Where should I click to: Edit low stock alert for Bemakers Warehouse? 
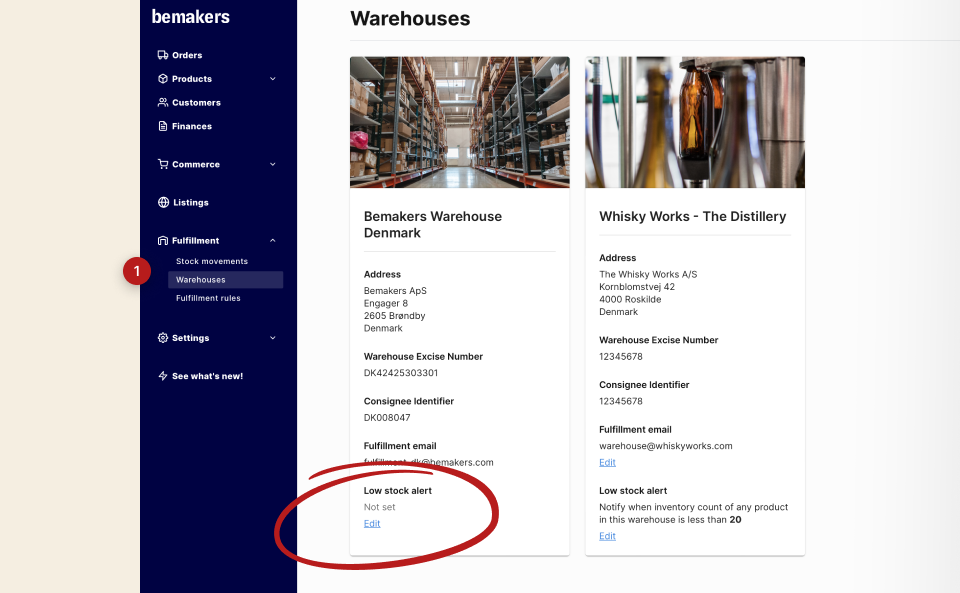tap(372, 524)
